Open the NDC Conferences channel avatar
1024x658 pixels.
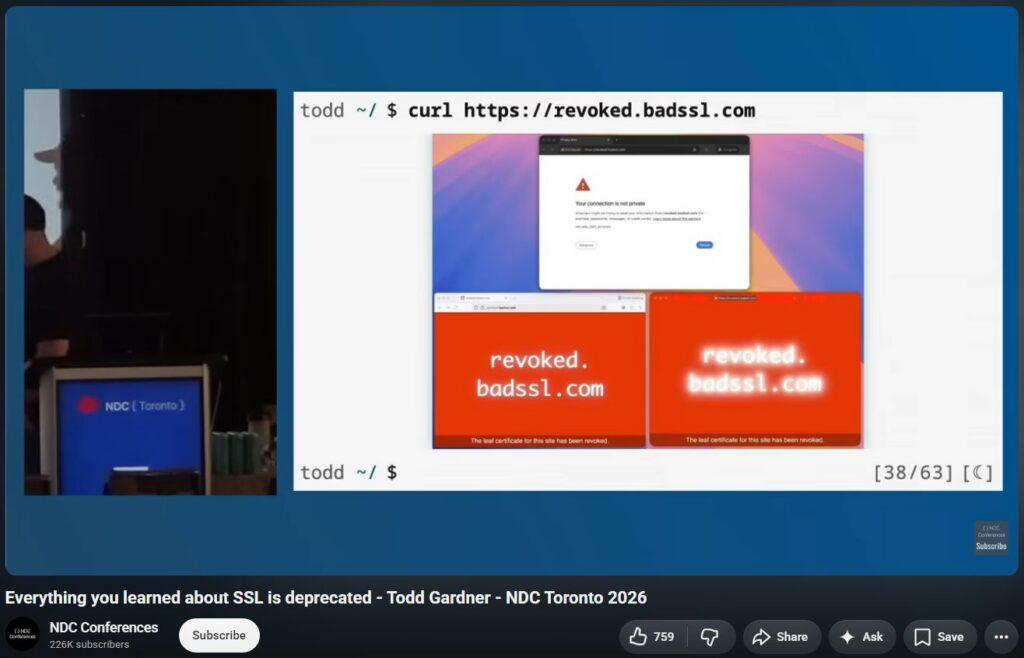[x=23, y=634]
